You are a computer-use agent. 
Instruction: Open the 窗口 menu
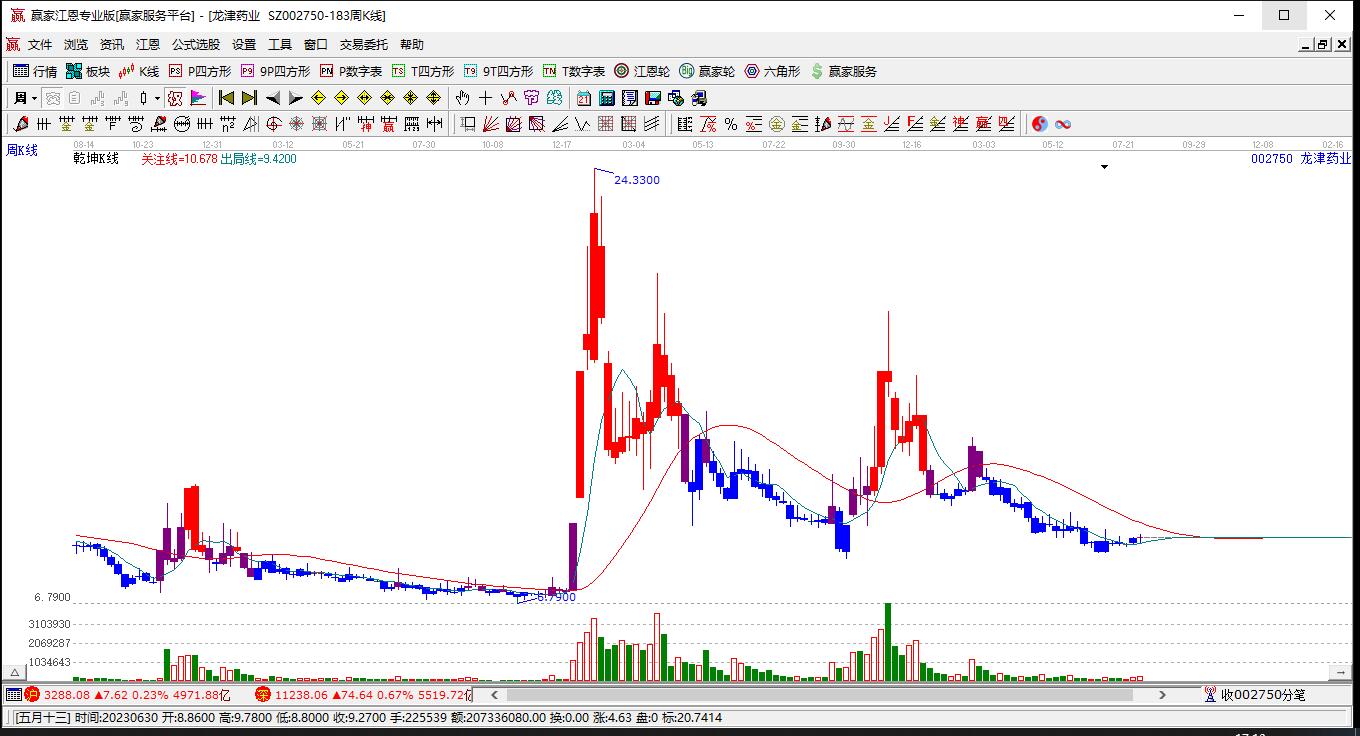(316, 44)
